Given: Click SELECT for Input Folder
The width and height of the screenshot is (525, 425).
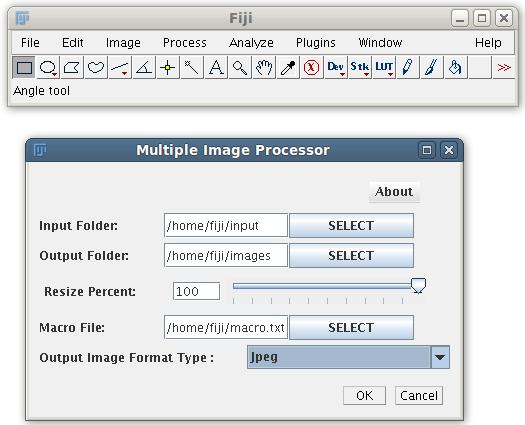Looking at the screenshot, I should click(x=351, y=225).
